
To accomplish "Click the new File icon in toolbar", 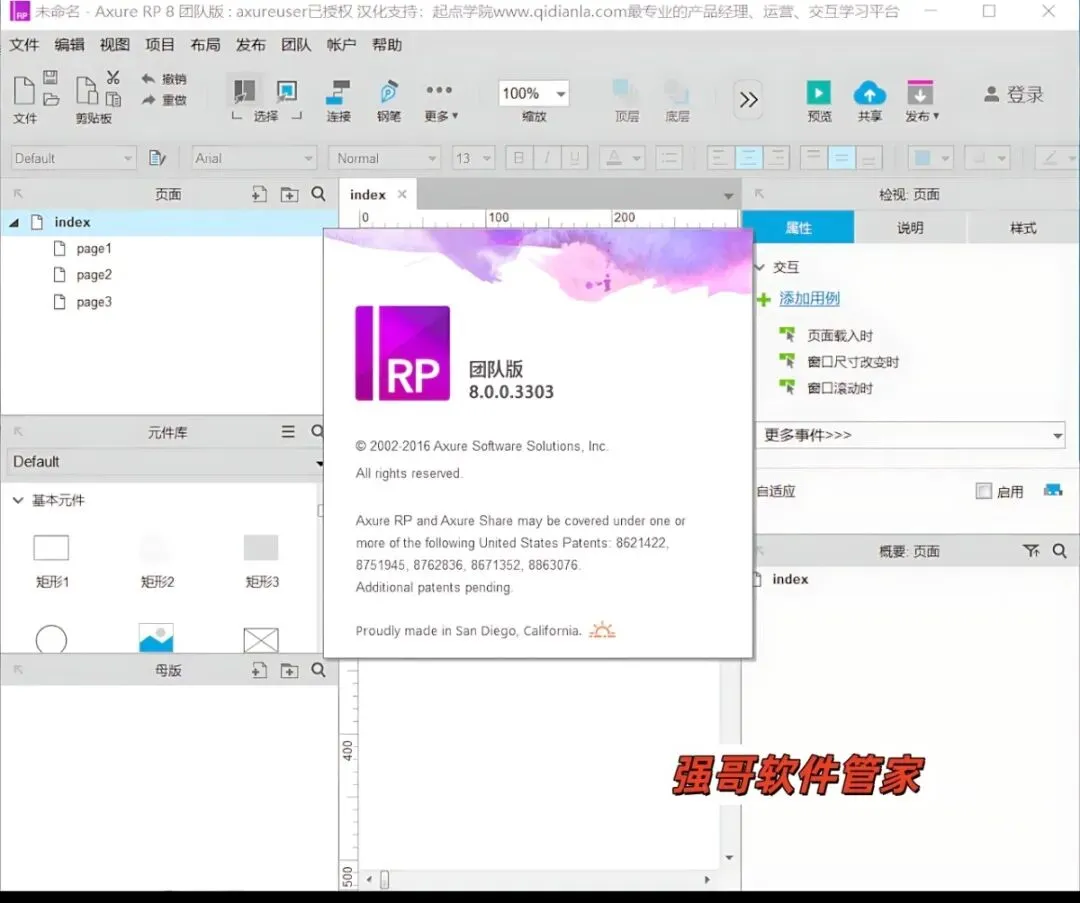I will coord(24,91).
